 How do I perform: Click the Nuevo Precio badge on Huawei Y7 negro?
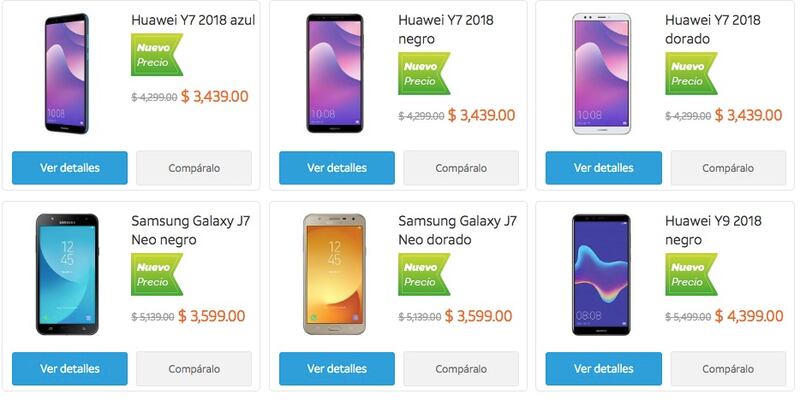[x=424, y=73]
